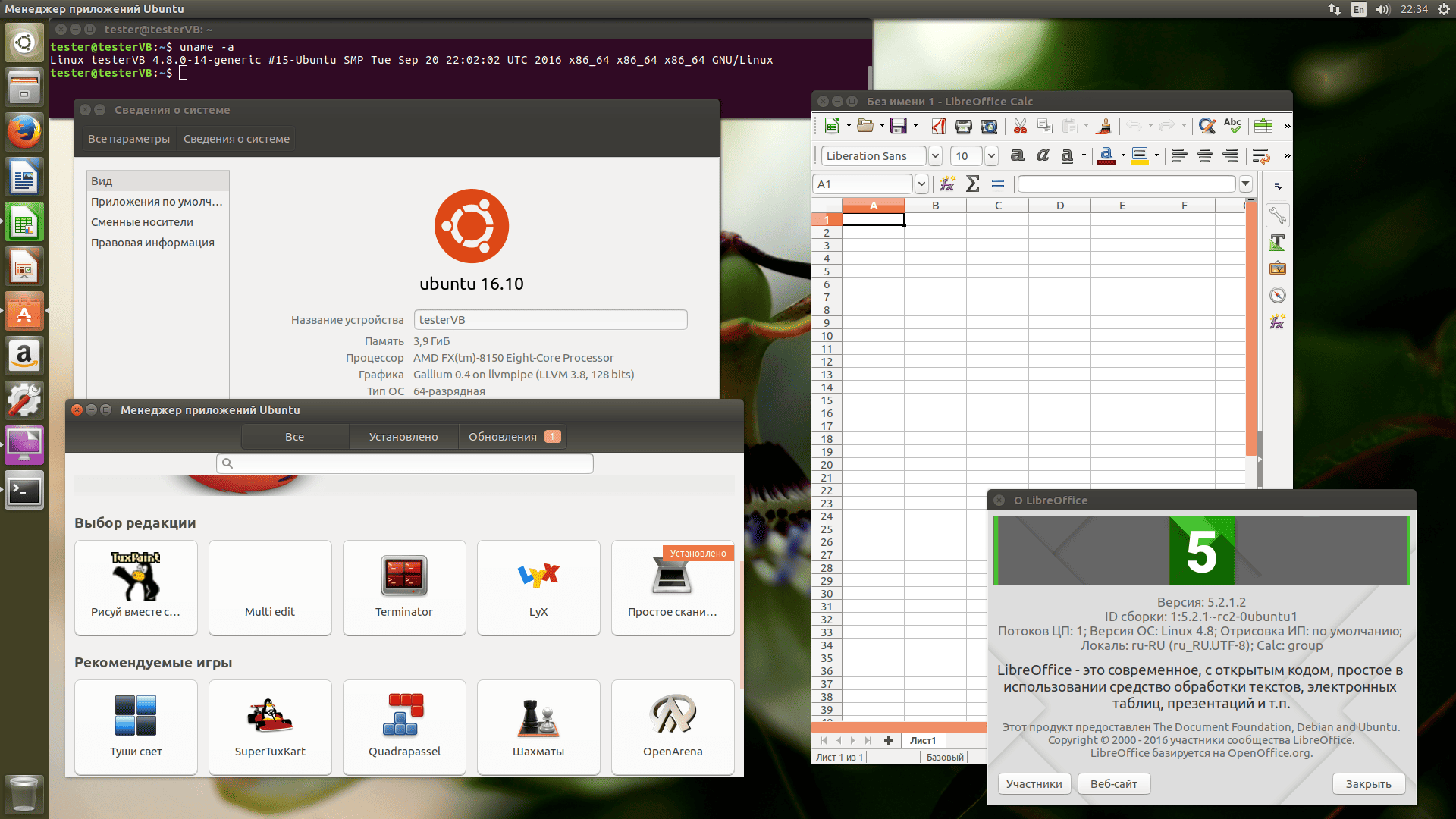Launch Firefox from the dock
1456x819 pixels.
click(24, 133)
